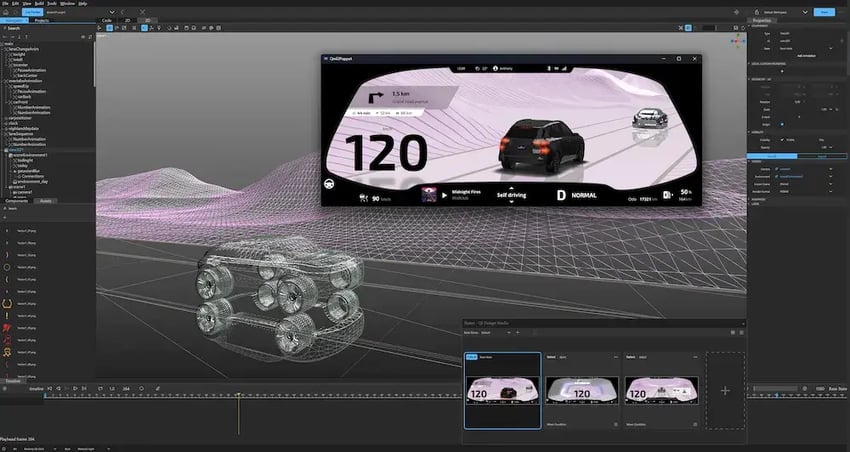
Task: Maximize the Qml2Puppet preview window
Action: point(679,59)
